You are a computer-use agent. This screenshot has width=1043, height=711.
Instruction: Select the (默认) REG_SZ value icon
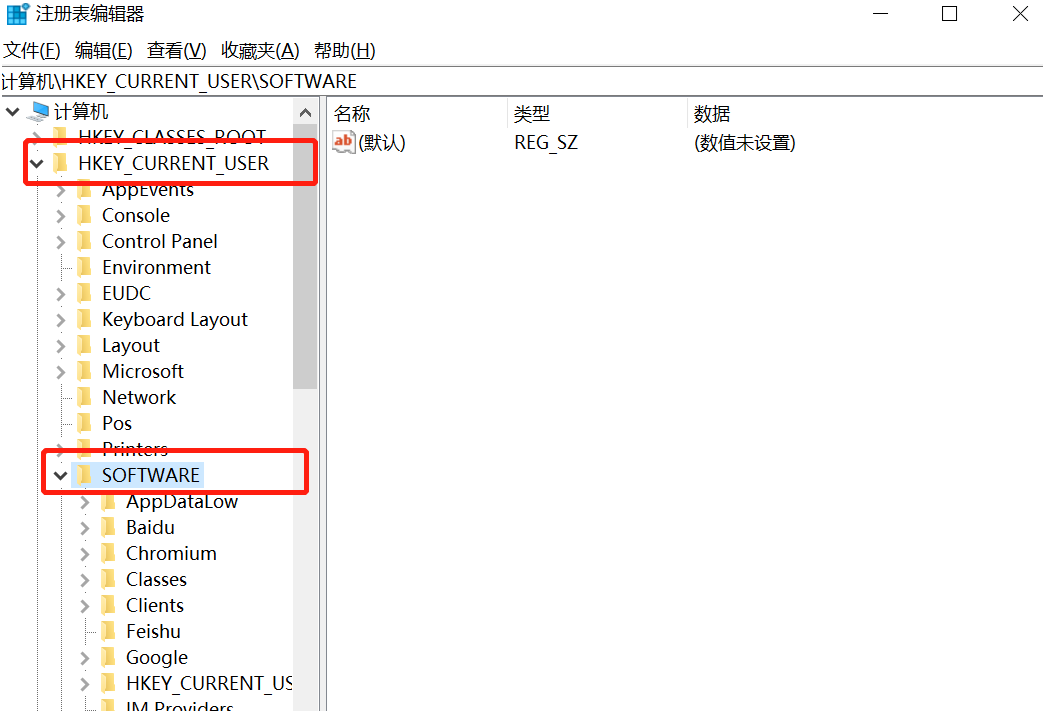pyautogui.click(x=344, y=142)
